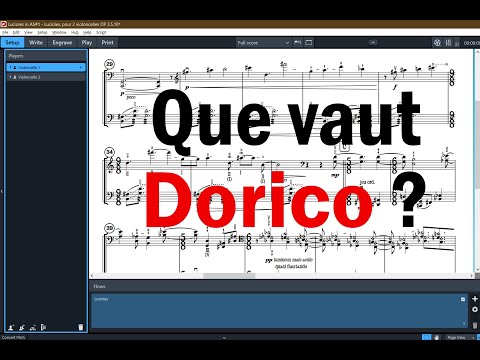Image resolution: width=480 pixels, height=360 pixels.
Task: Select the Violoncelle 1 player
Action: click(x=46, y=67)
